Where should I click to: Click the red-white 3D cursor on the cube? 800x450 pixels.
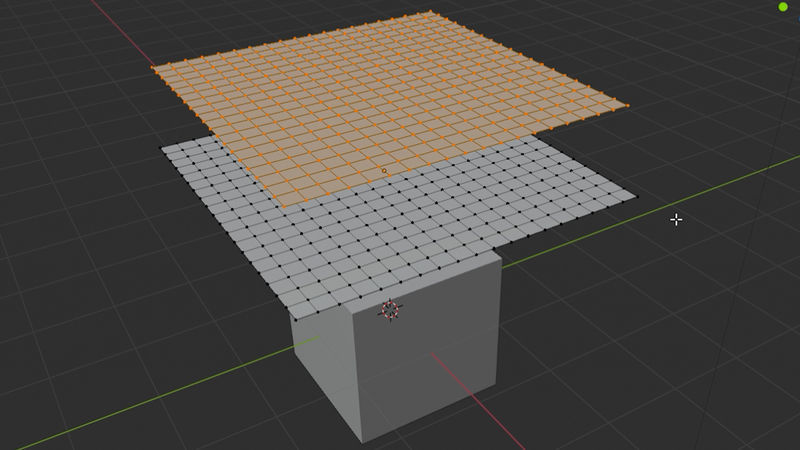click(x=390, y=310)
